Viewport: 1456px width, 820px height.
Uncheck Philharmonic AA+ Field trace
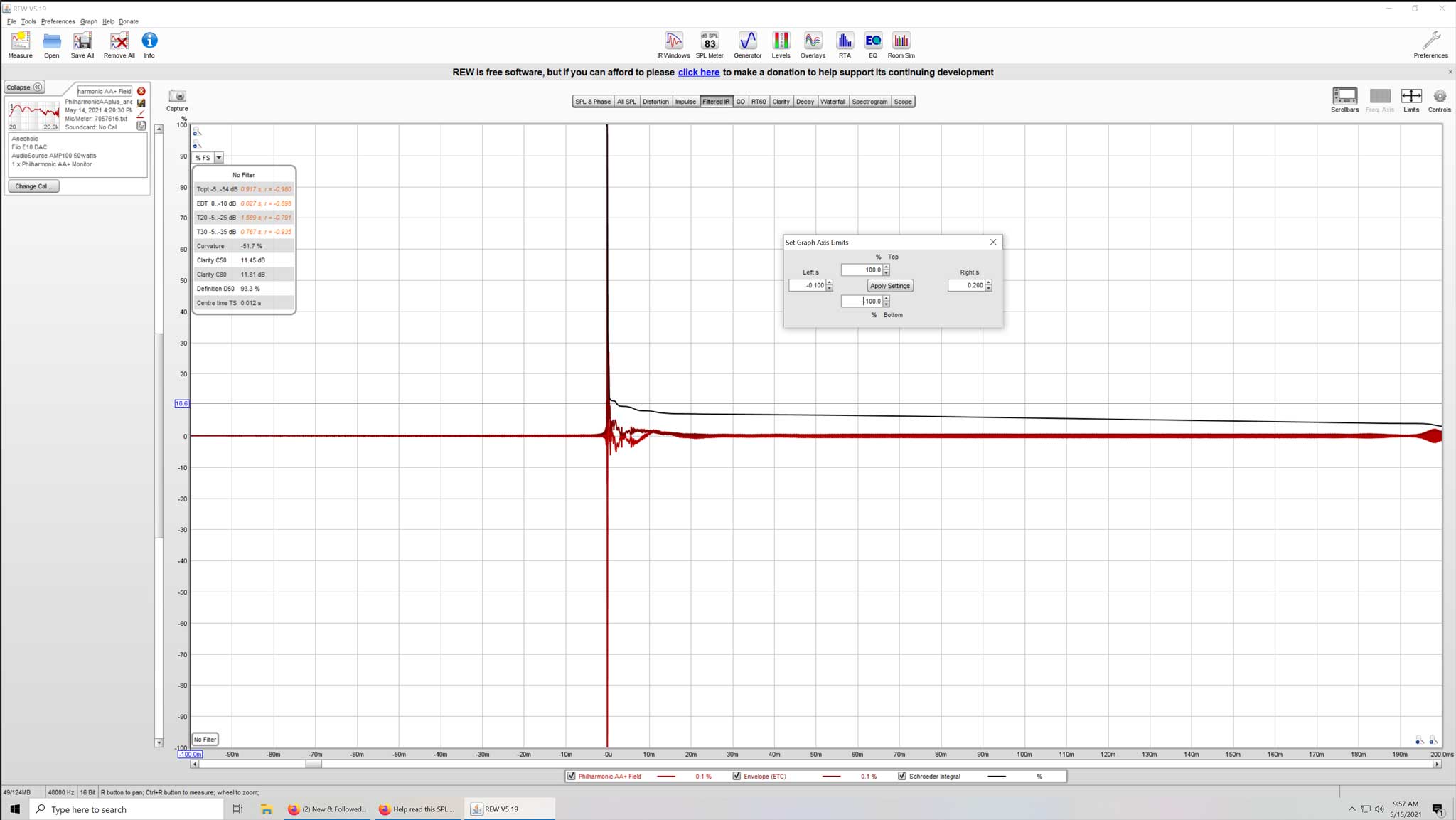click(572, 776)
